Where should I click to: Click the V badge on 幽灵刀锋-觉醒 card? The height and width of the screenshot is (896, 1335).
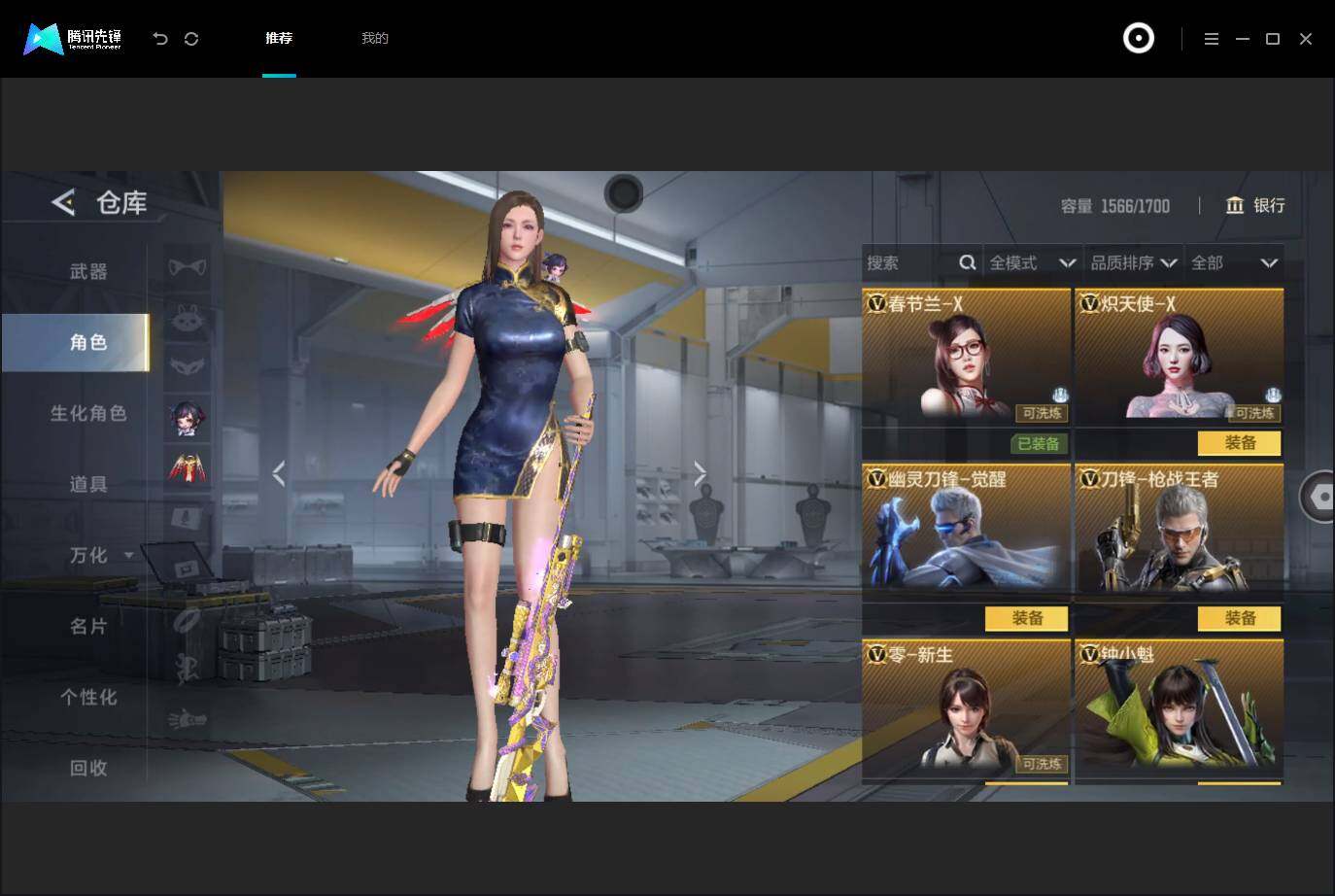pyautogui.click(x=876, y=479)
